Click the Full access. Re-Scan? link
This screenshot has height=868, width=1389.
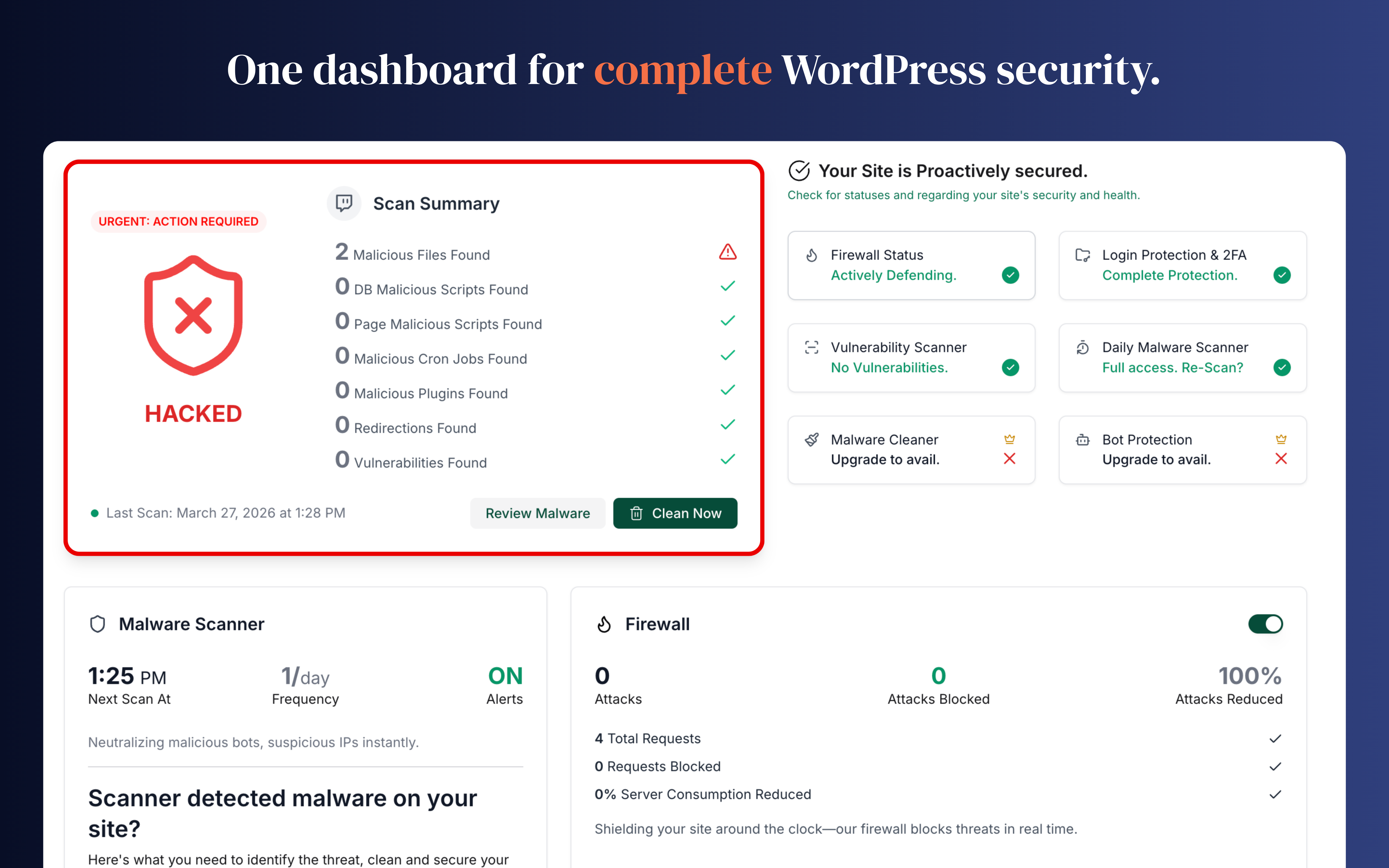(x=1172, y=367)
